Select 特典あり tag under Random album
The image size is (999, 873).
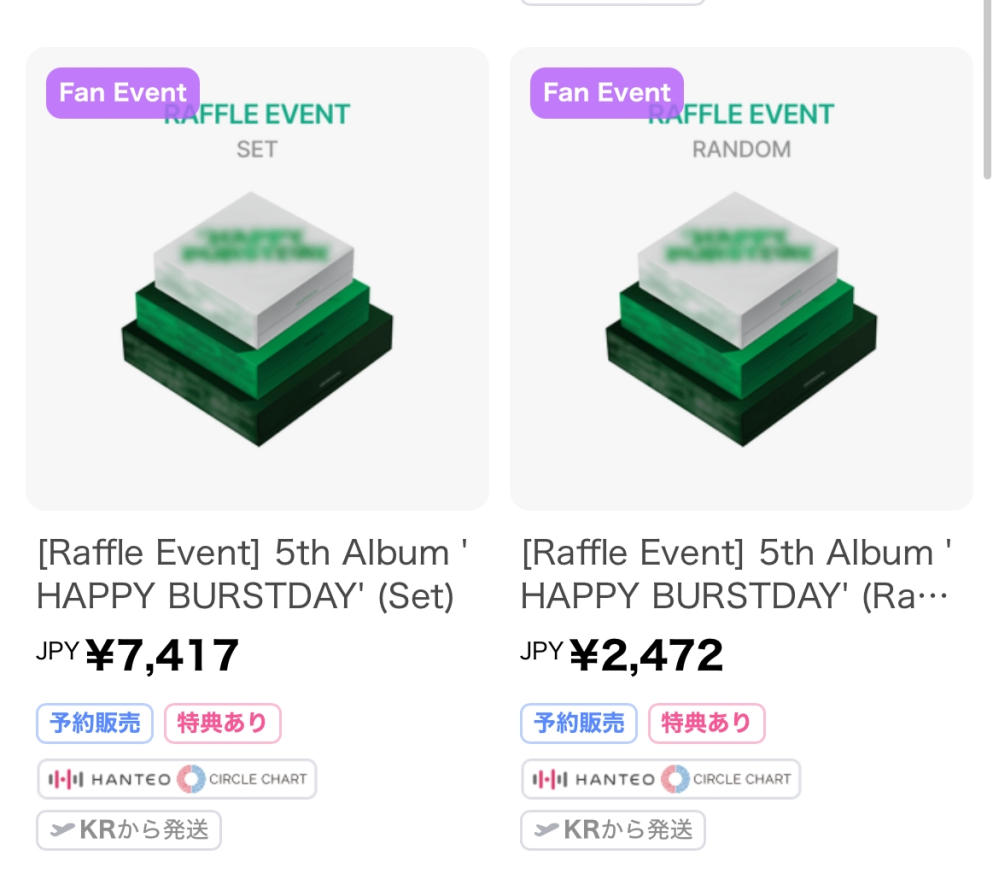click(707, 723)
